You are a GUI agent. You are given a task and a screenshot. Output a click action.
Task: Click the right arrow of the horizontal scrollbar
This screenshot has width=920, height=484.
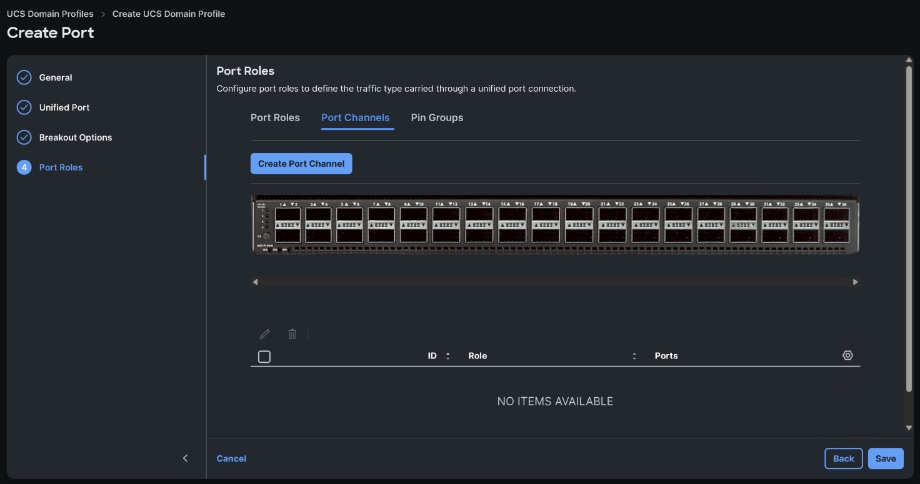point(855,282)
